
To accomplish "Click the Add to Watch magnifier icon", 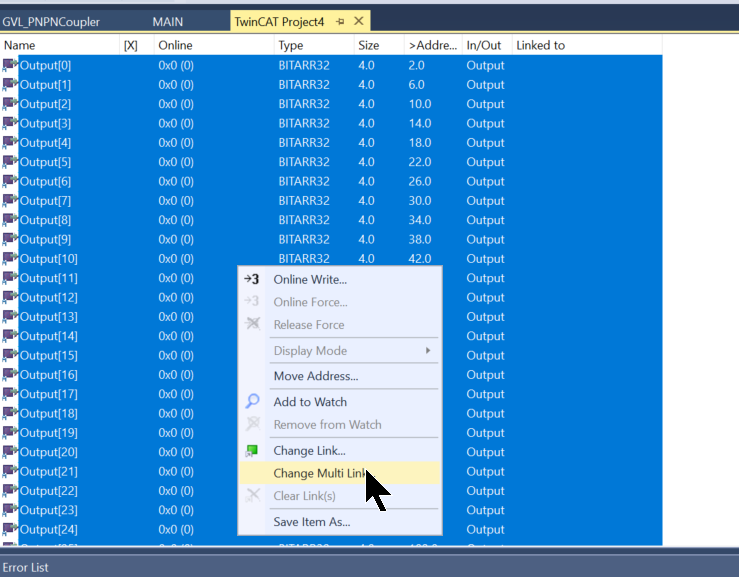I will point(252,401).
